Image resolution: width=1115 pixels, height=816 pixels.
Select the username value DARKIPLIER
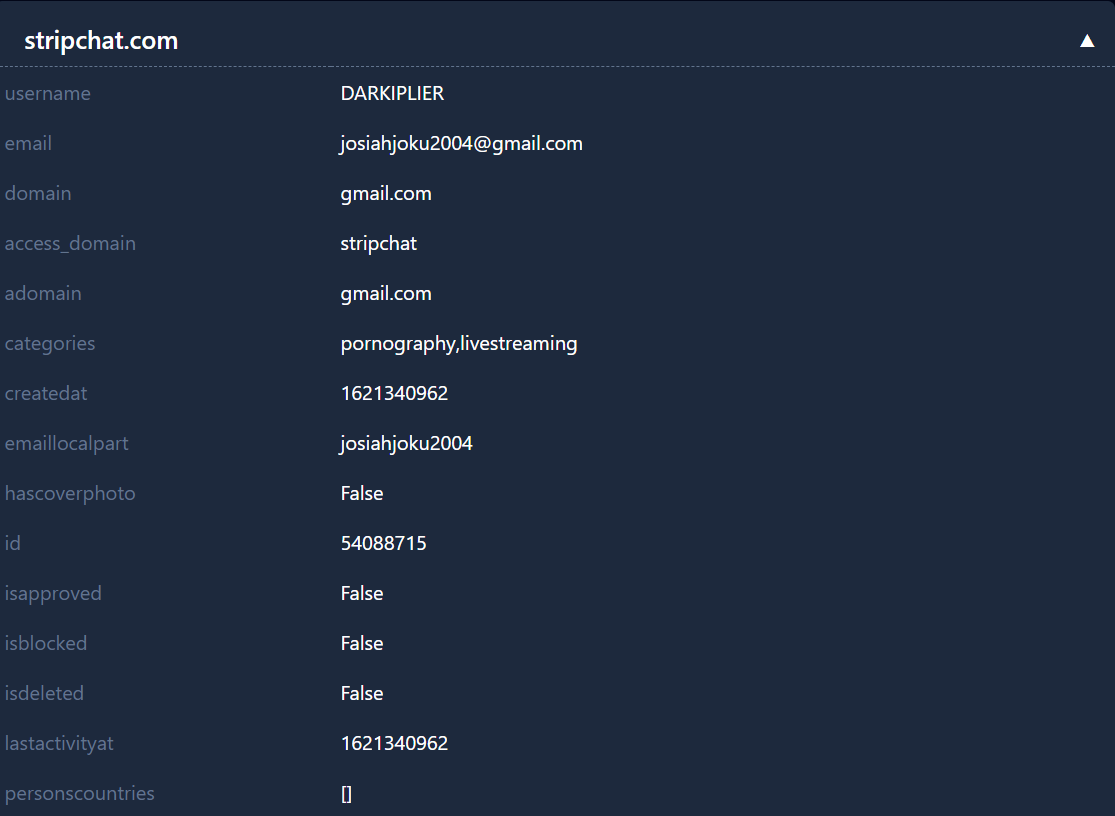coord(392,93)
